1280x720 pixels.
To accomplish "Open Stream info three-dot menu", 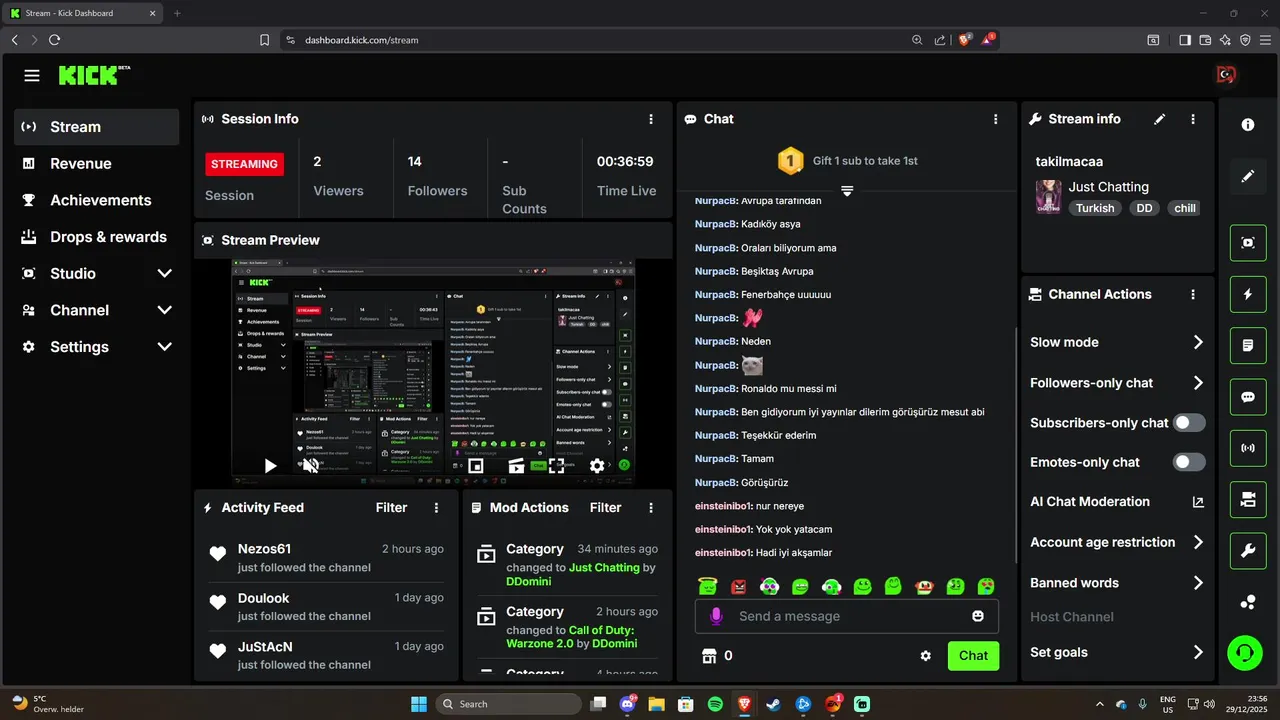I will (1193, 119).
